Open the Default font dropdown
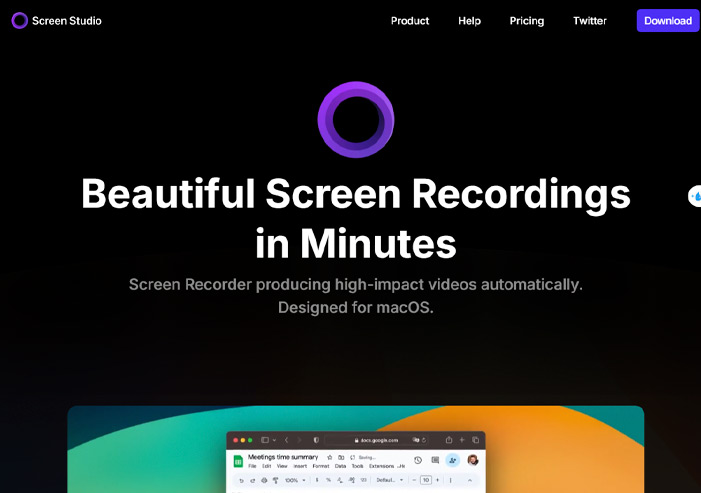The width and height of the screenshot is (701, 493). click(x=390, y=480)
